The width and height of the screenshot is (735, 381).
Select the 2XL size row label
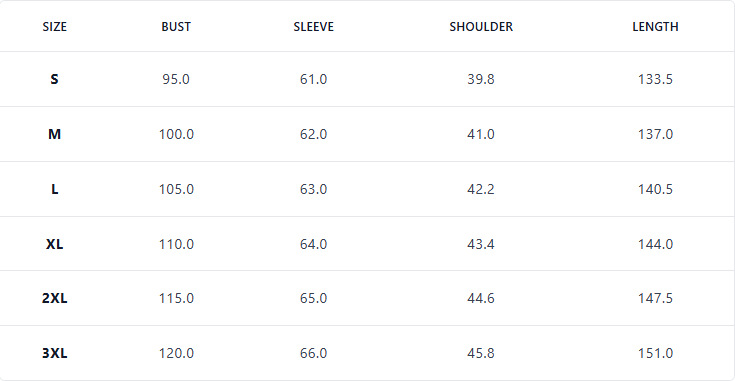click(x=54, y=298)
